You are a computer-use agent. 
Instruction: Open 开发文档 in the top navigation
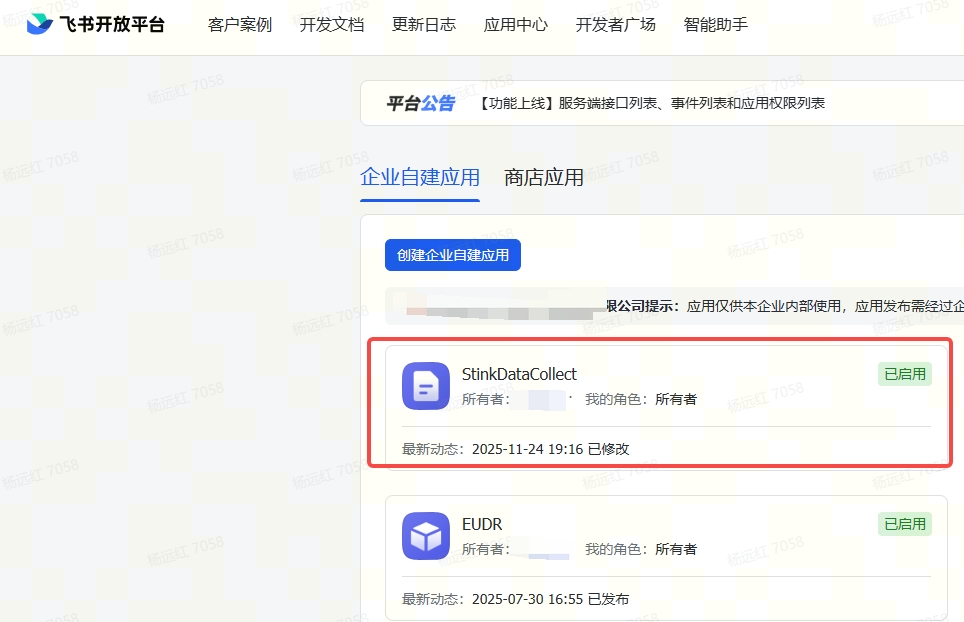332,25
